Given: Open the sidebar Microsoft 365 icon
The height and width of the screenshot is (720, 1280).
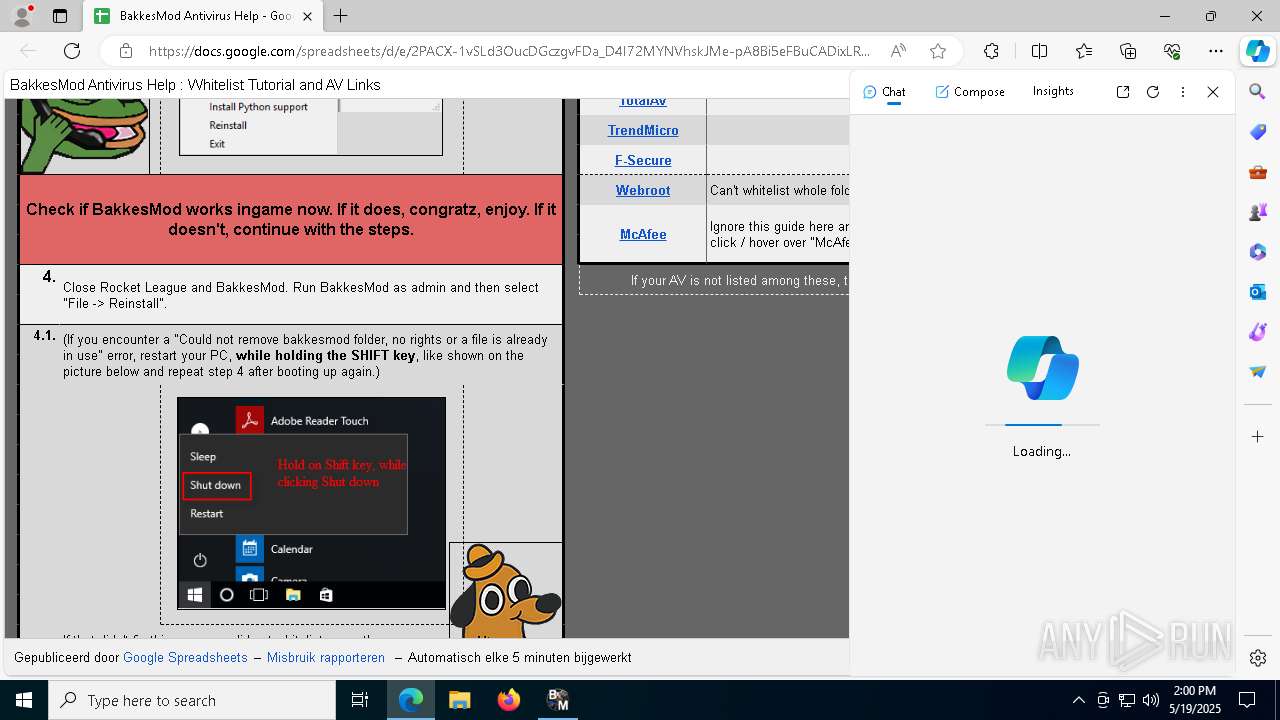Looking at the screenshot, I should tap(1258, 252).
